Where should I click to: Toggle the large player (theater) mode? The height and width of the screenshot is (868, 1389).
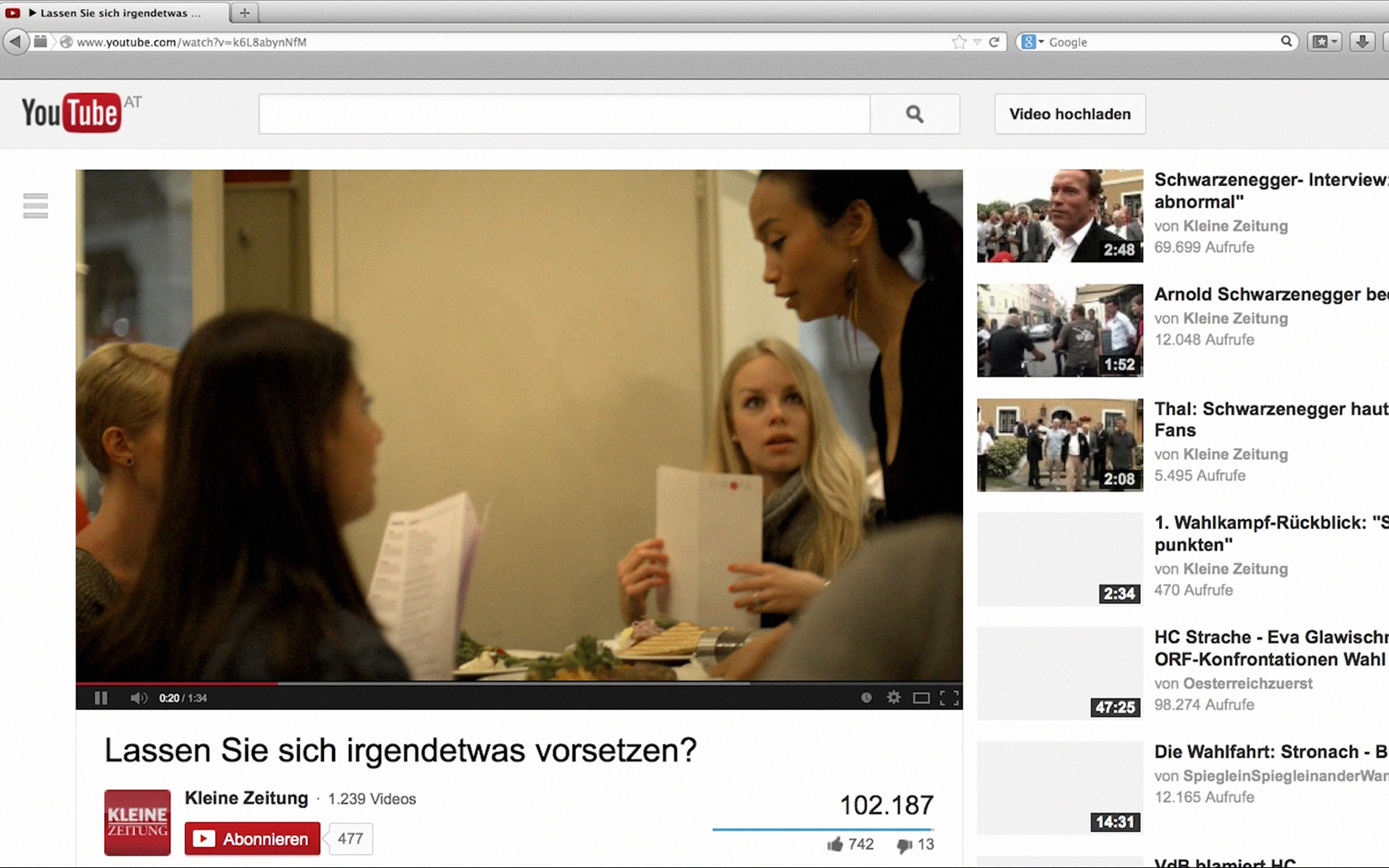921,698
